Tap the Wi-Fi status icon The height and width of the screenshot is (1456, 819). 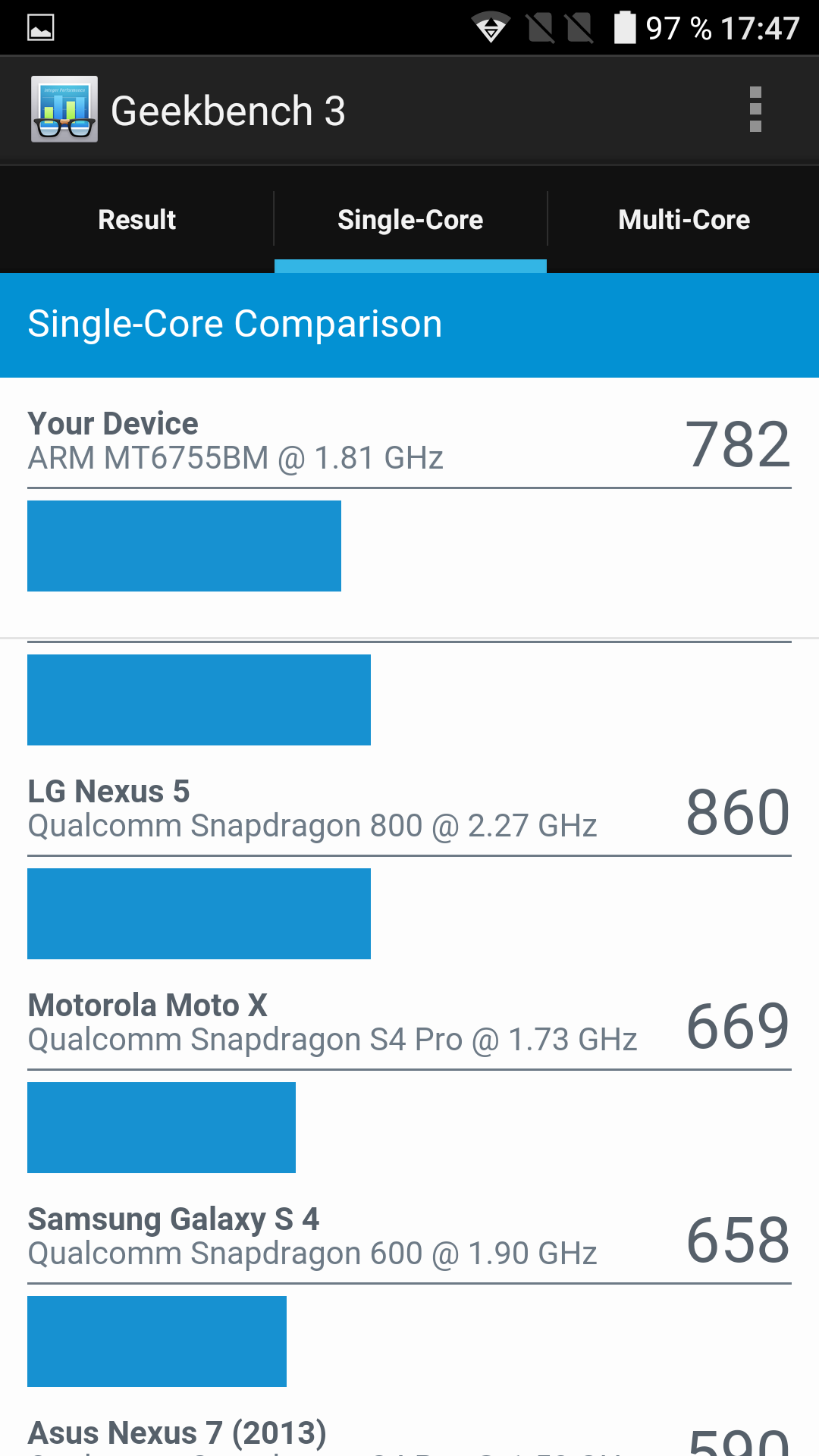pos(491,28)
